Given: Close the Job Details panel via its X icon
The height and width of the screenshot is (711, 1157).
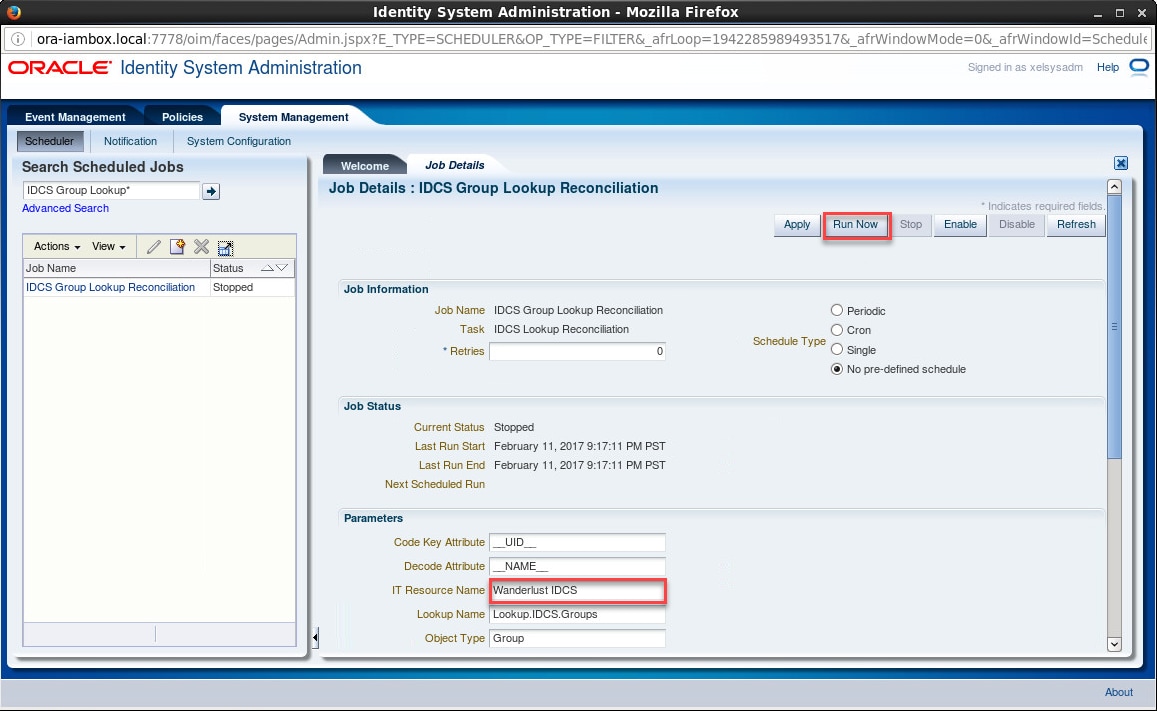Looking at the screenshot, I should coord(1120,162).
